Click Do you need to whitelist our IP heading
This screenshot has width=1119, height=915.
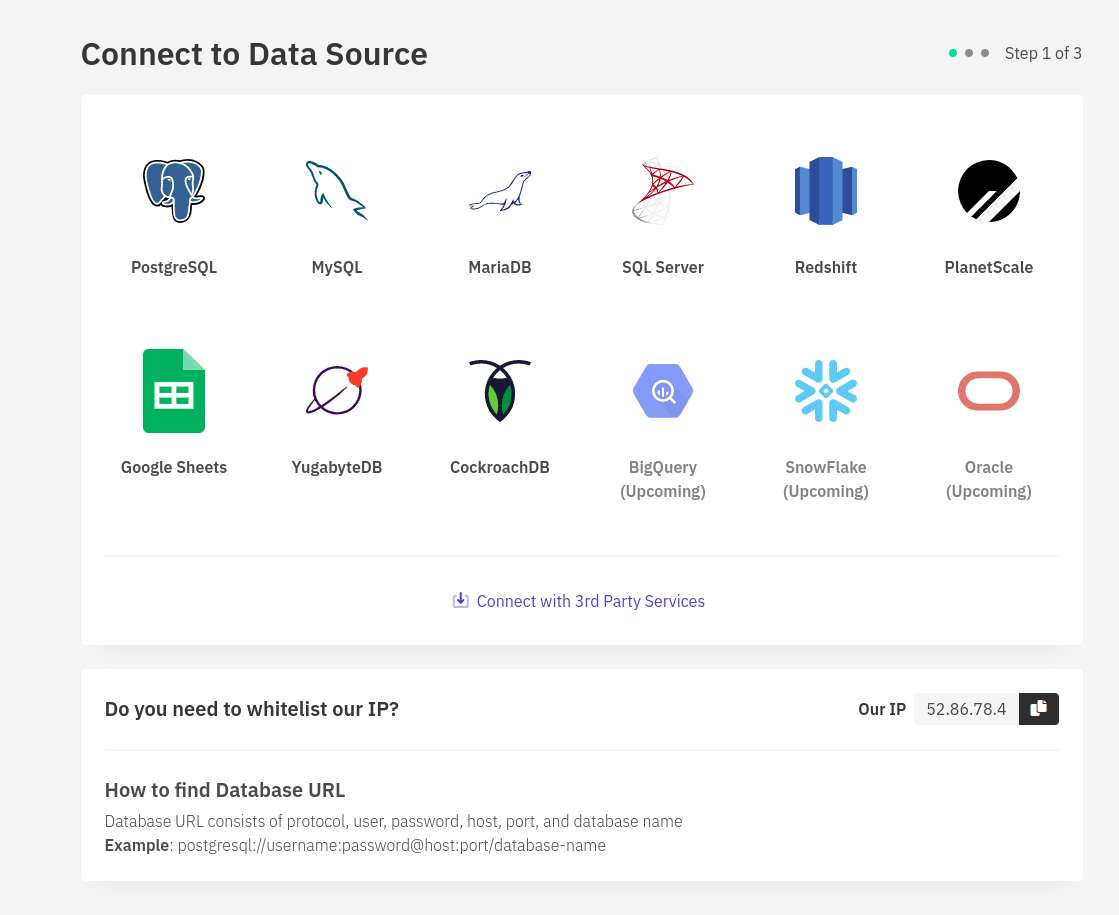[x=251, y=709]
